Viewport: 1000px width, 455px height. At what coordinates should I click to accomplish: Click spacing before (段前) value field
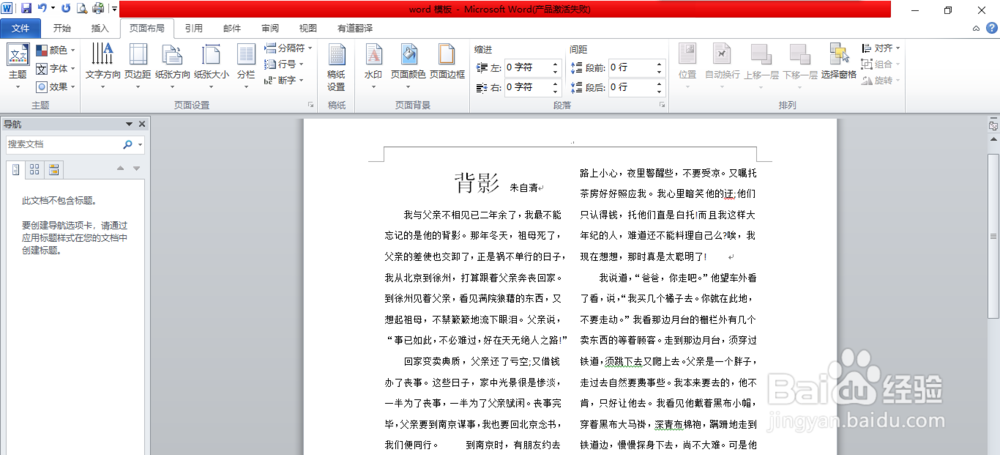[x=629, y=68]
